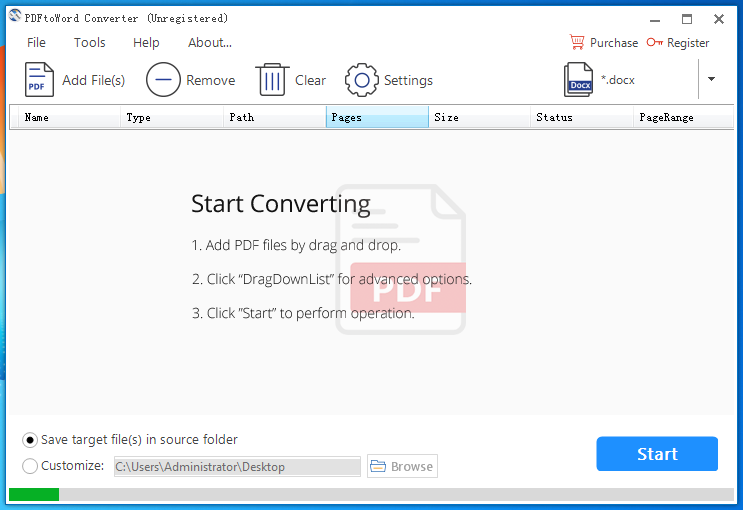The width and height of the screenshot is (743, 510).
Task: Click the Purchase link text
Action: pyautogui.click(x=614, y=43)
